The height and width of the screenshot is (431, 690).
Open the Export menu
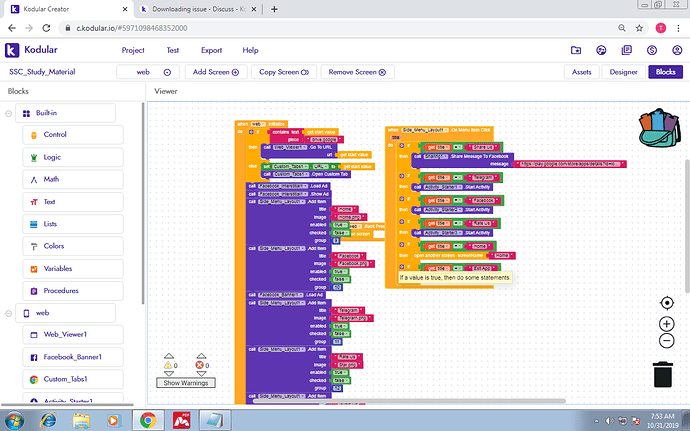pyautogui.click(x=211, y=50)
